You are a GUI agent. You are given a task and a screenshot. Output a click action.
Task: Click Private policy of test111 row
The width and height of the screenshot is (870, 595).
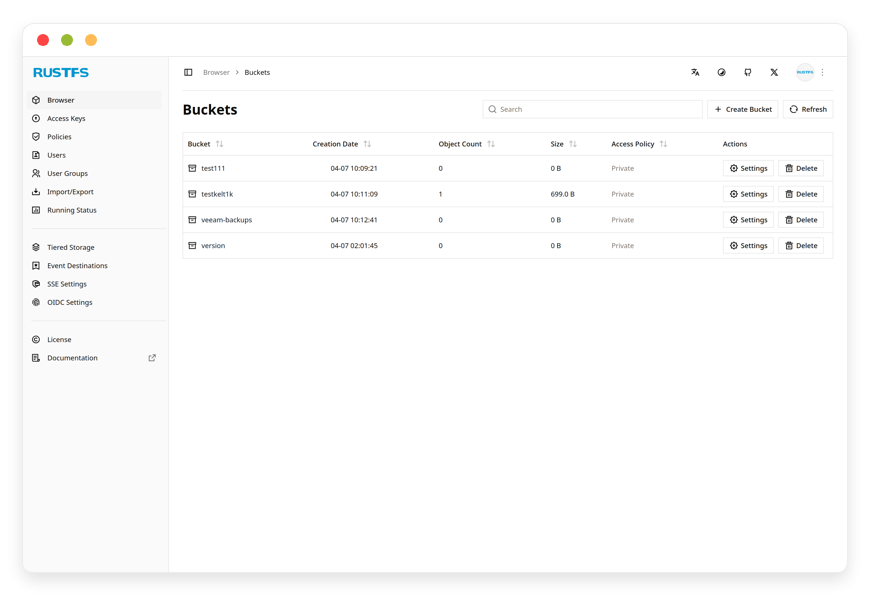[x=623, y=168]
